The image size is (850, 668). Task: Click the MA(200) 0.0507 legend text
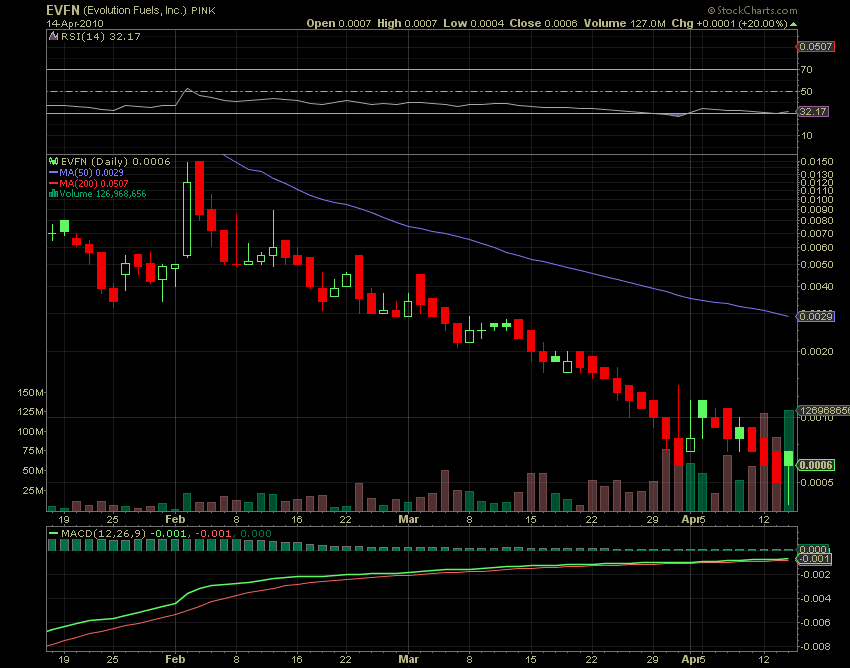[x=94, y=183]
